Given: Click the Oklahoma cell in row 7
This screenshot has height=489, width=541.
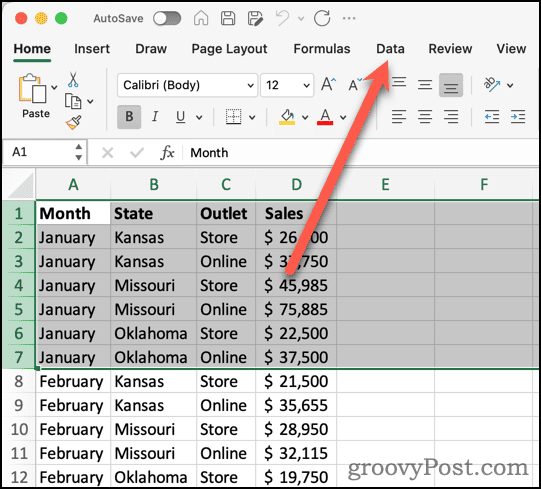Looking at the screenshot, I should coord(154,357).
